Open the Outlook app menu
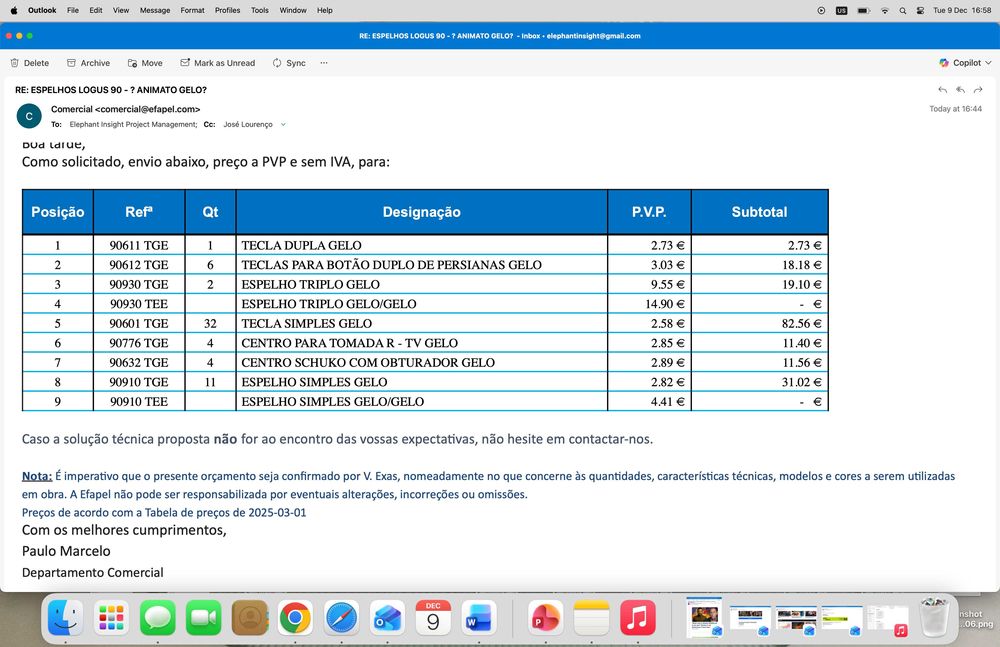Screen dimensions: 1000x647 [42, 10]
